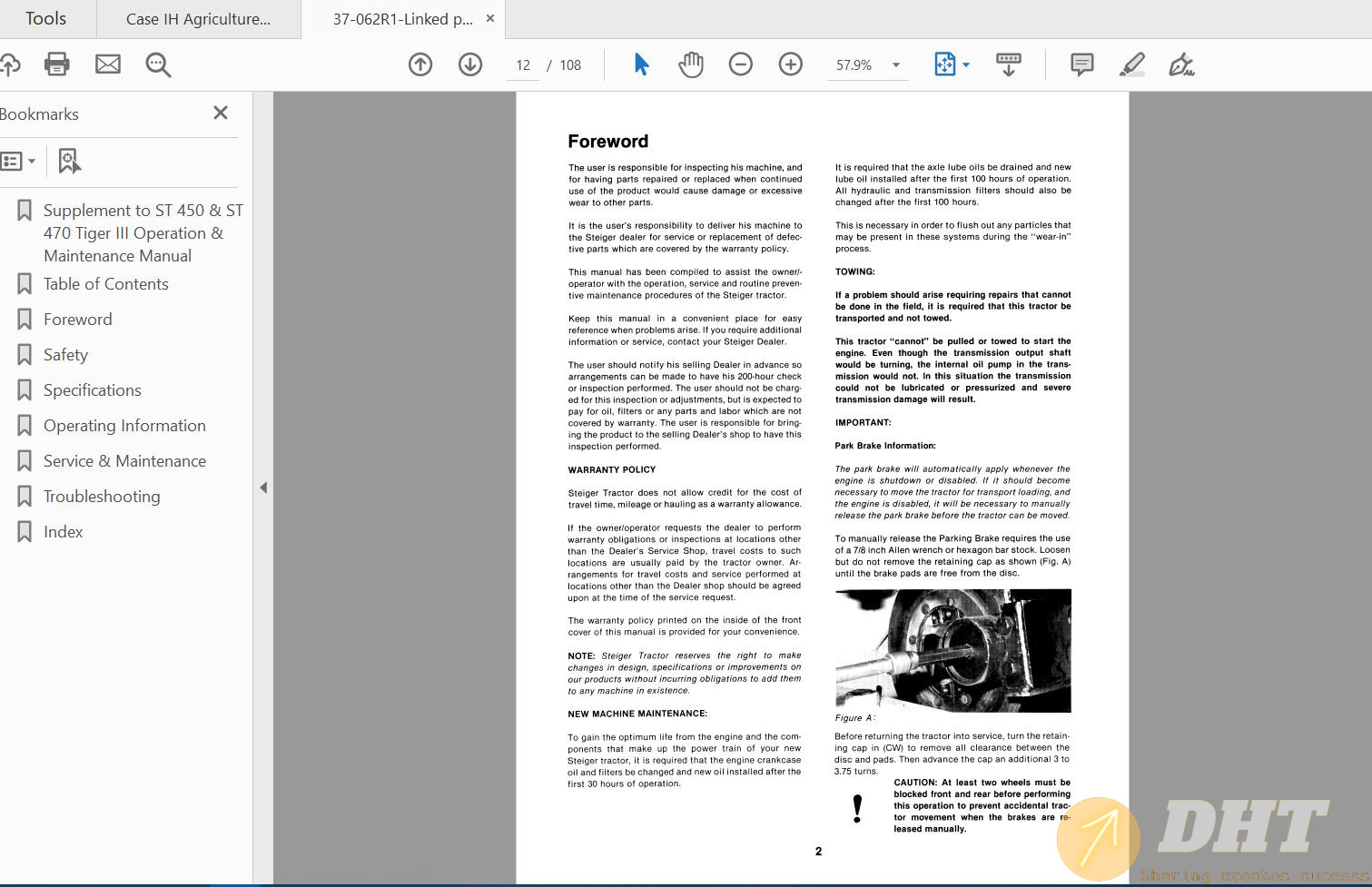Go to previous page arrow
Image resolution: width=1372 pixels, height=887 pixels.
click(x=420, y=64)
